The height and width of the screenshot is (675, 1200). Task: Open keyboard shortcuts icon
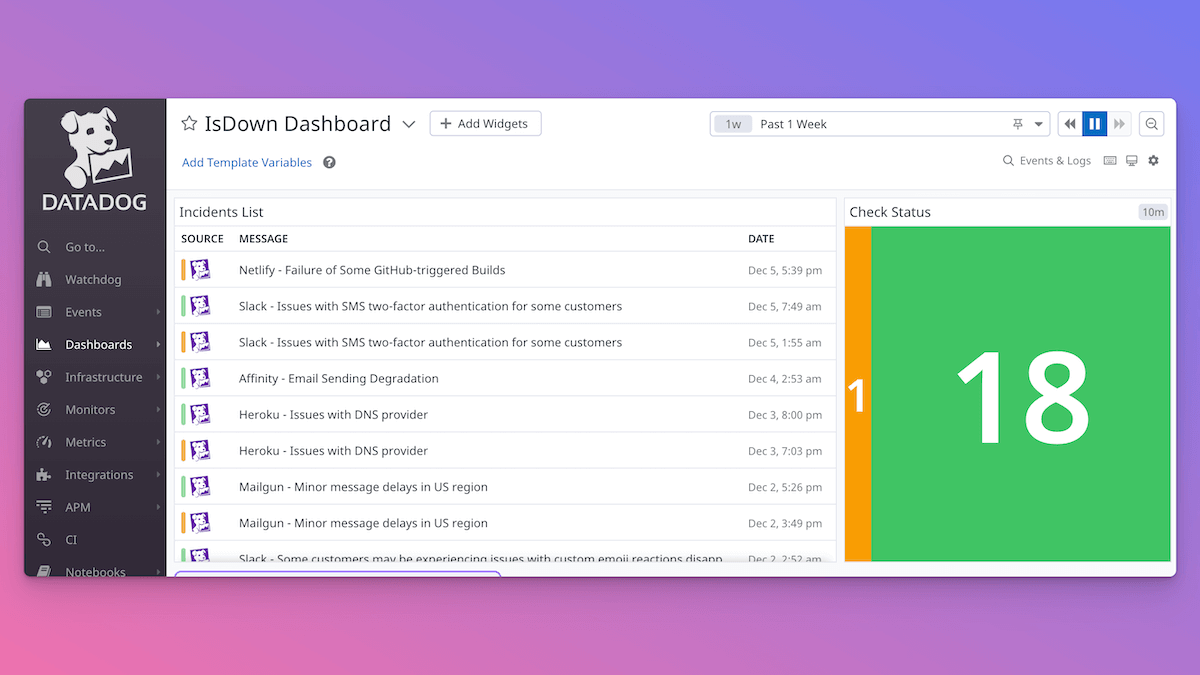click(1110, 161)
